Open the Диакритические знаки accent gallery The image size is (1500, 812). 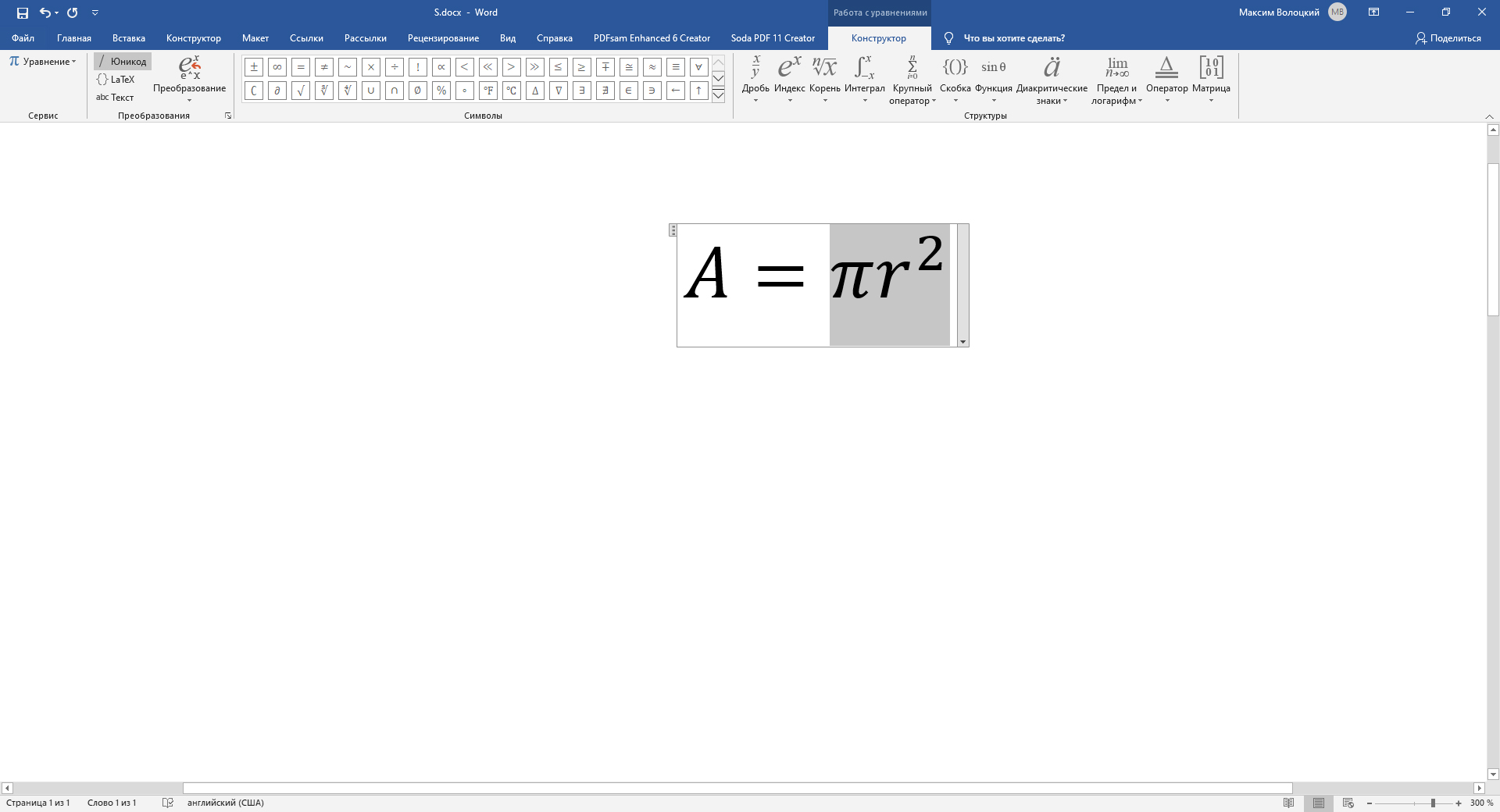click(1052, 79)
